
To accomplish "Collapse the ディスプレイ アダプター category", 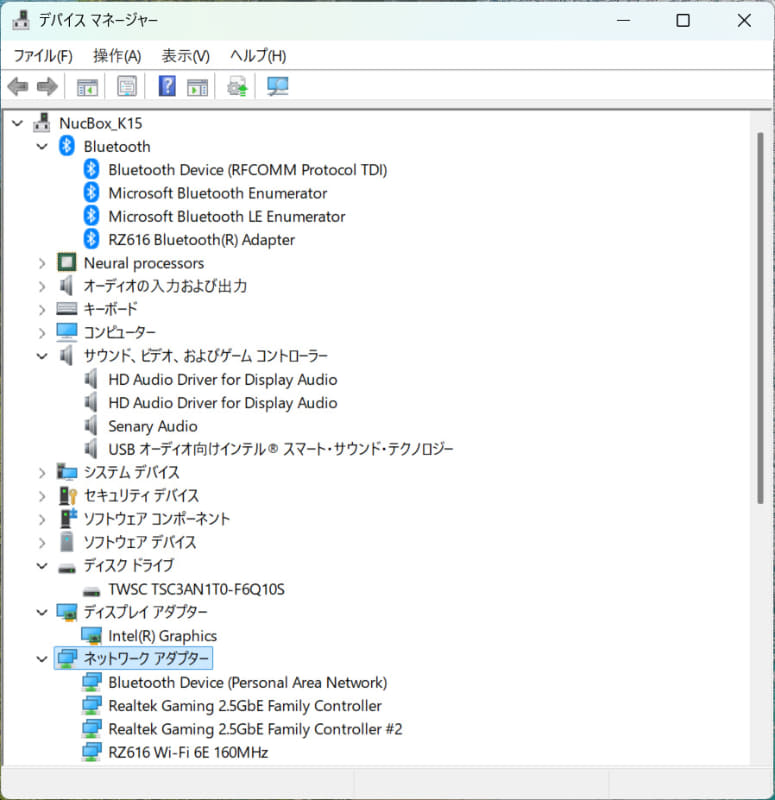I will coord(42,612).
